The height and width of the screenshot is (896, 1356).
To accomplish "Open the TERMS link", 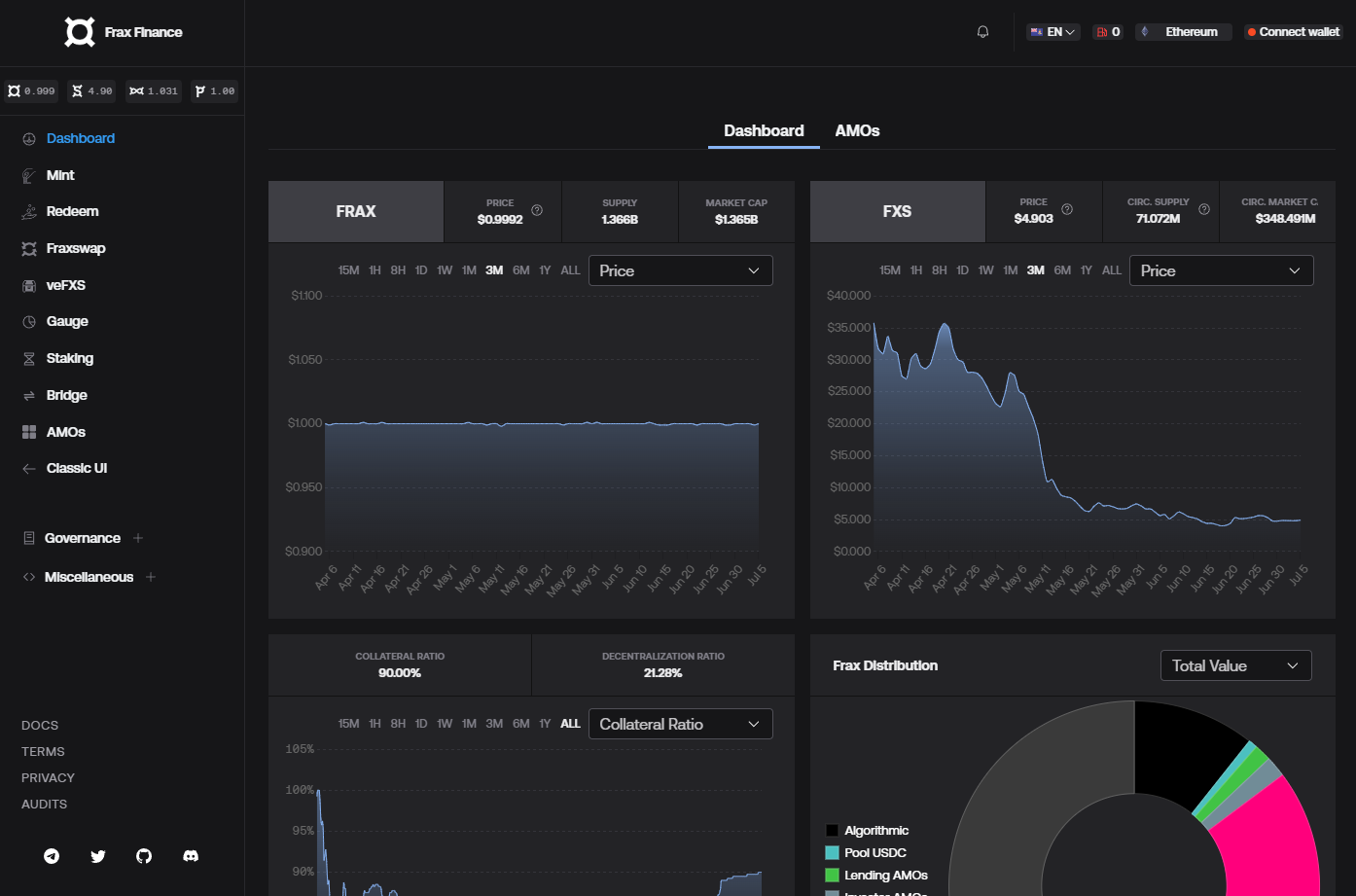I will pyautogui.click(x=43, y=752).
